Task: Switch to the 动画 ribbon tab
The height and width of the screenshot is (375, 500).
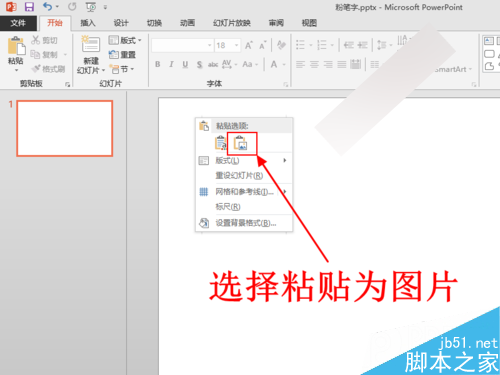Action: (x=187, y=23)
